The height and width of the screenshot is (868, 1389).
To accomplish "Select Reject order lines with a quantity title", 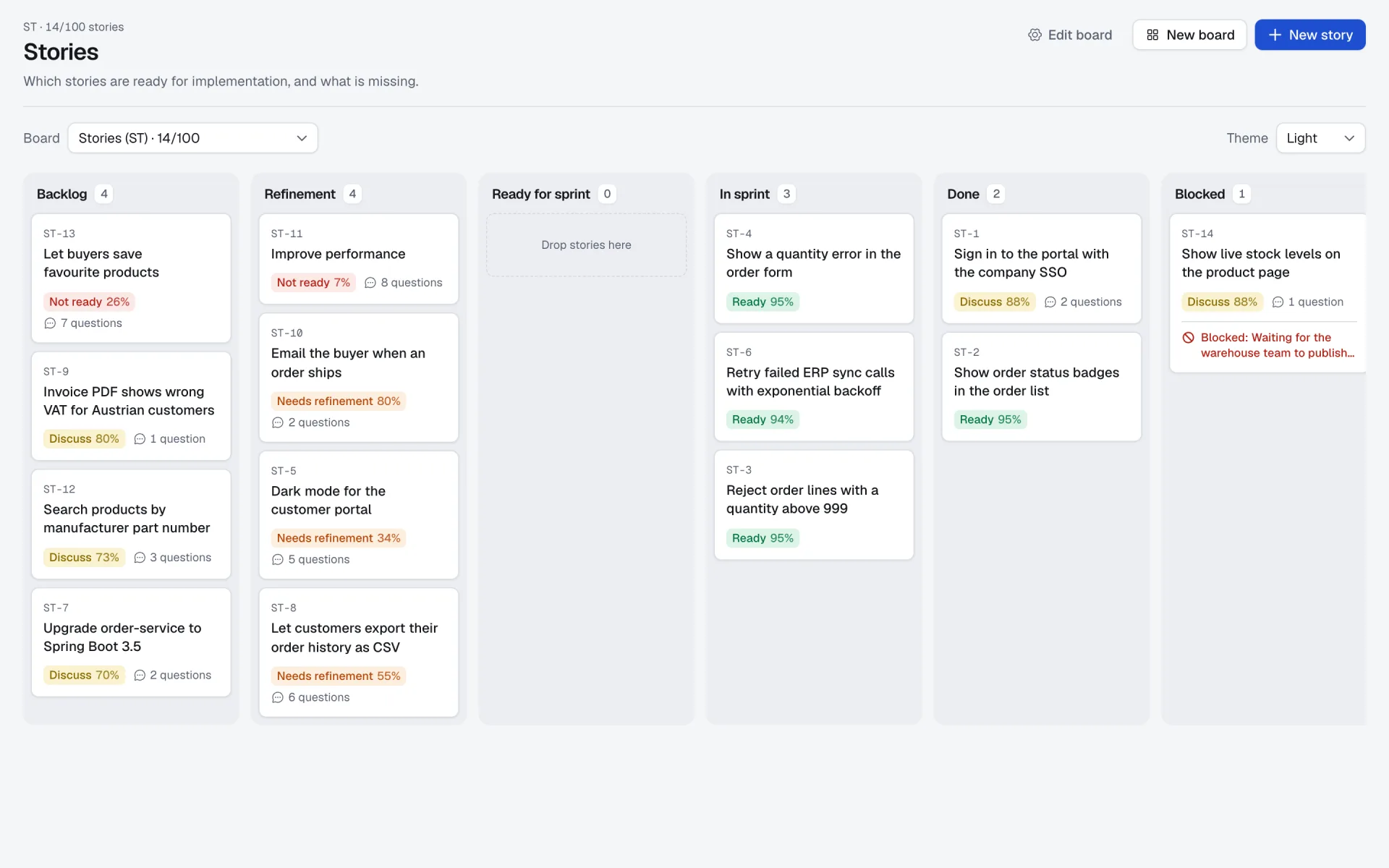I will click(802, 499).
